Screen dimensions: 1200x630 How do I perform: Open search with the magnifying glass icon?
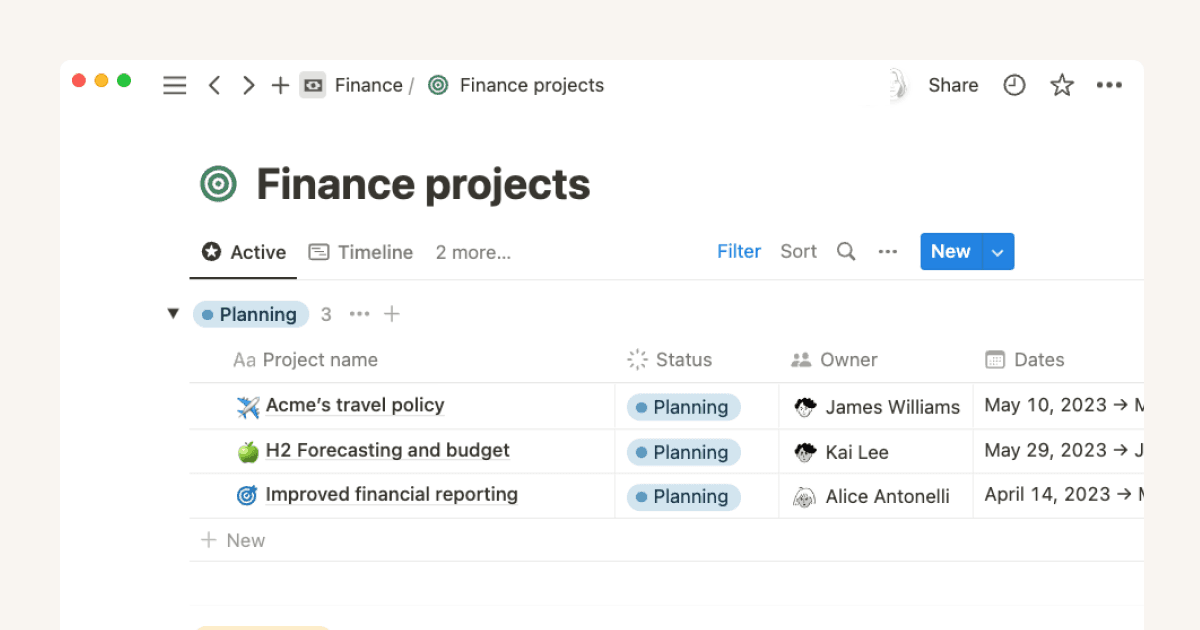[x=846, y=251]
